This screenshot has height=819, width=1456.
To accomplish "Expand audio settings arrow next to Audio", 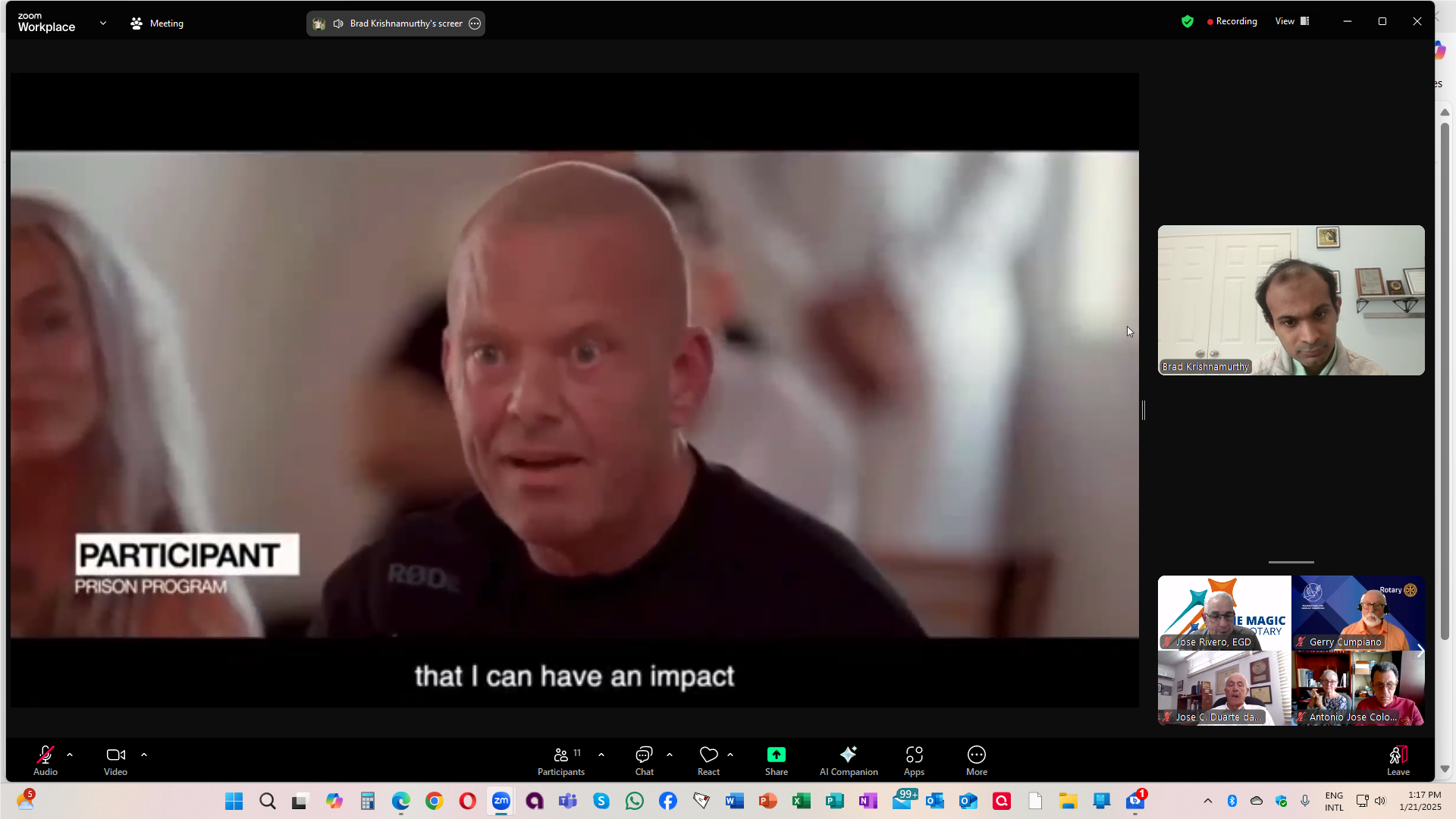I will (x=70, y=755).
